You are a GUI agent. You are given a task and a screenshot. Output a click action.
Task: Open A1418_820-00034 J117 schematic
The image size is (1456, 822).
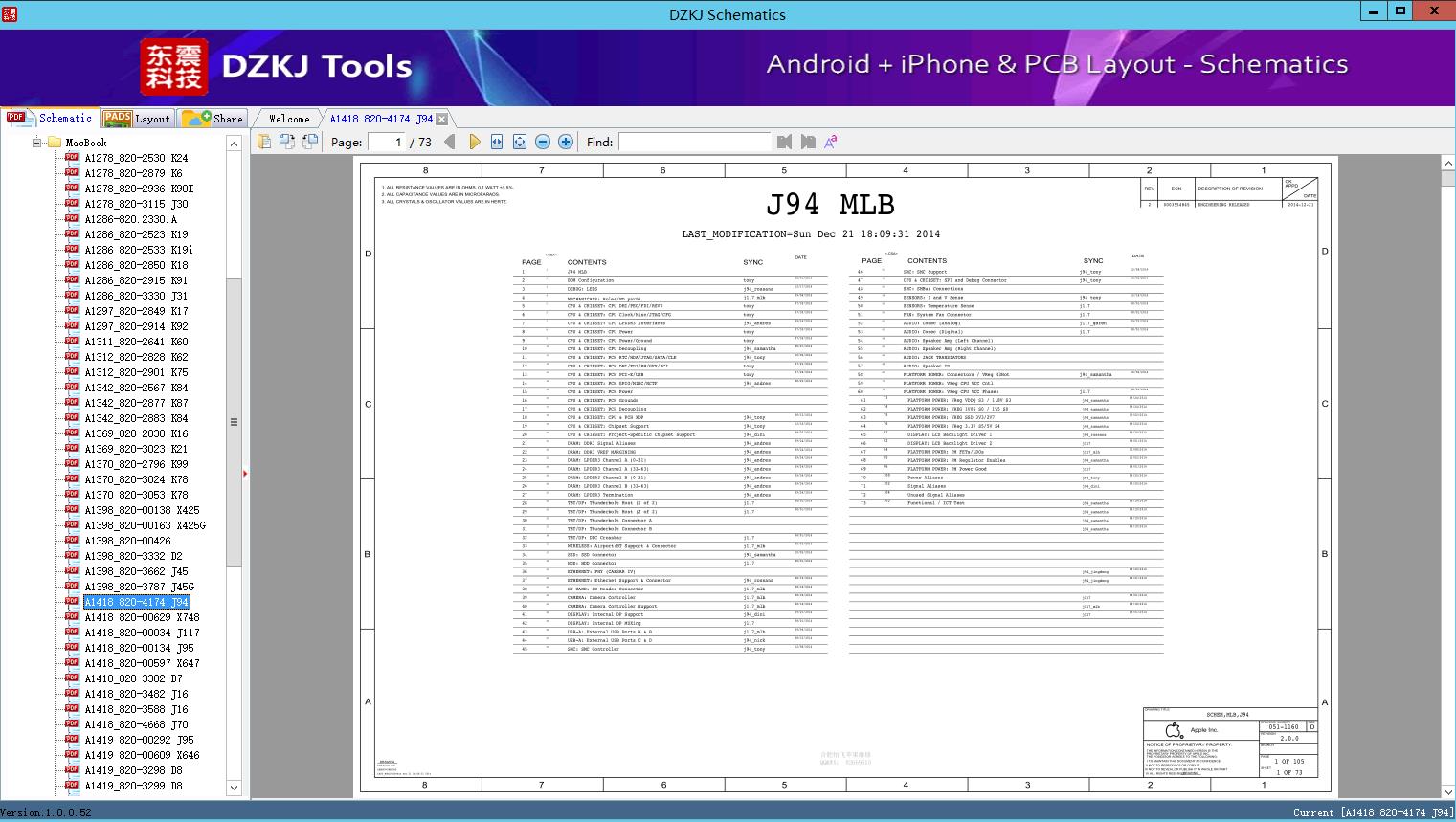point(142,633)
